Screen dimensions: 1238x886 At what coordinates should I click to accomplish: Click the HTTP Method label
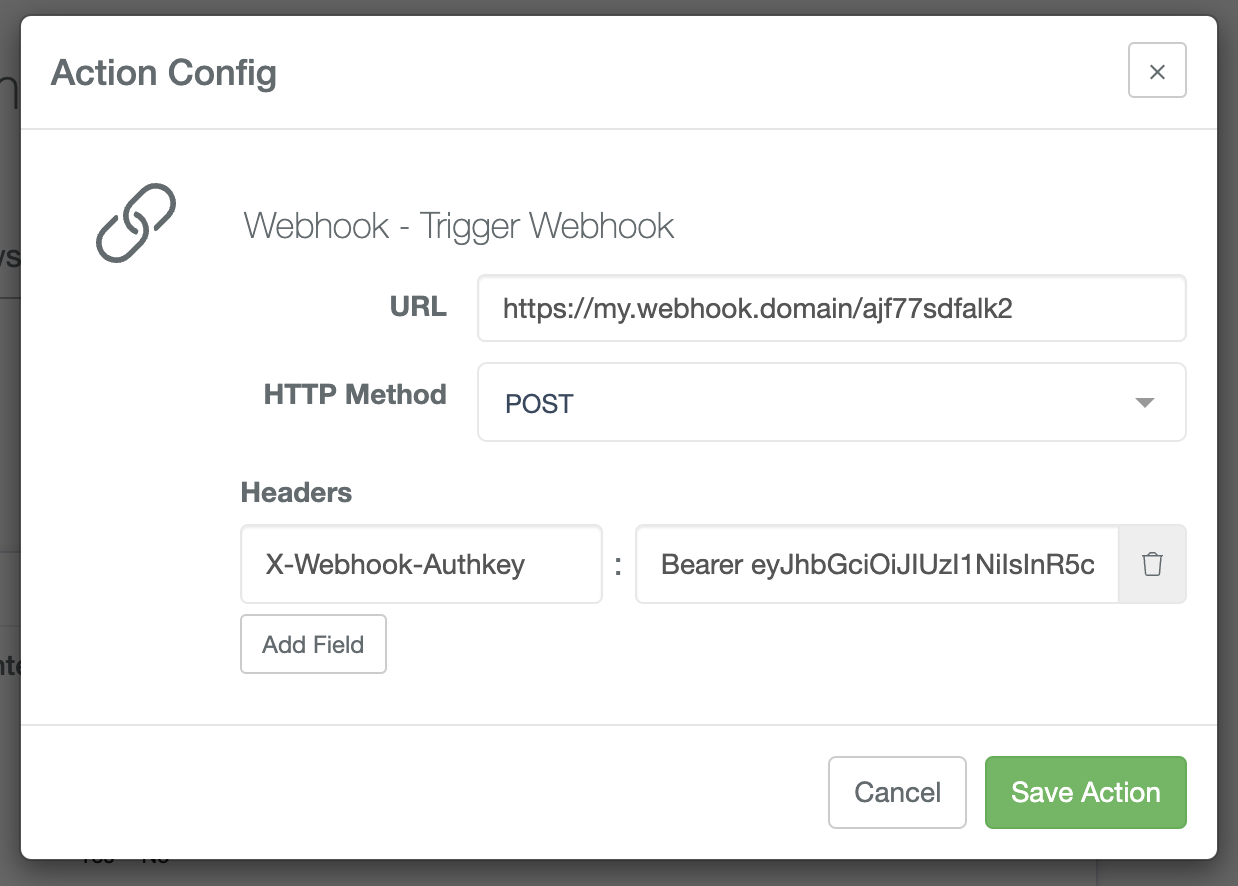[x=355, y=394]
